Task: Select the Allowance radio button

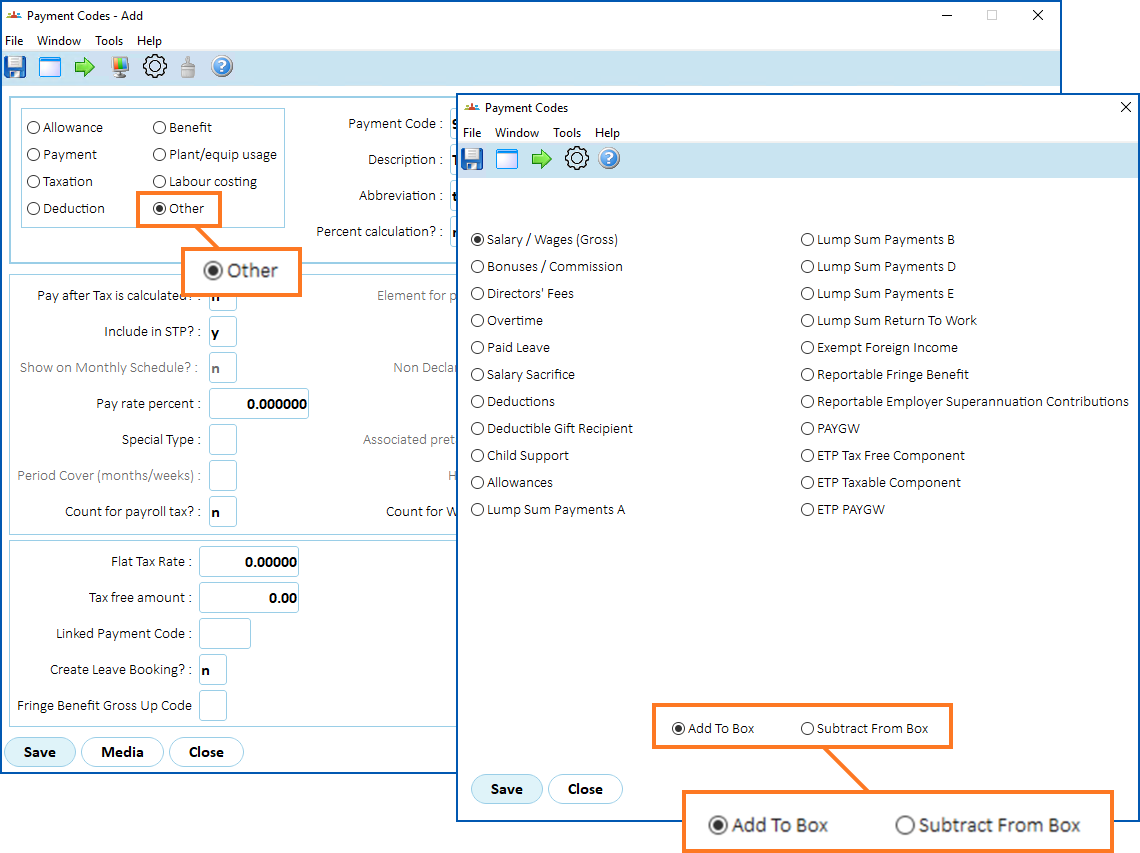Action: (x=34, y=128)
